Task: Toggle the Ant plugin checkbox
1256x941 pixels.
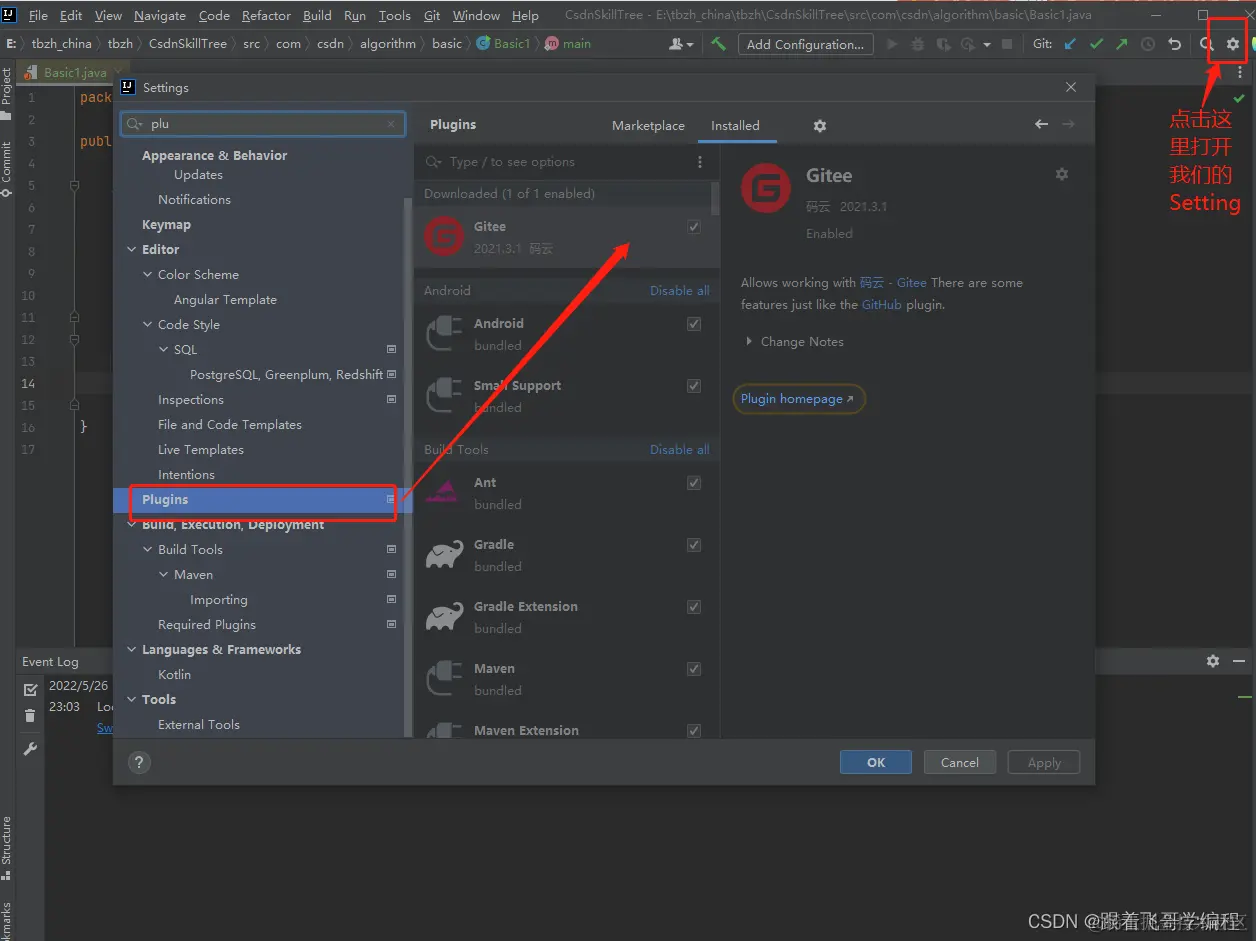Action: click(694, 483)
